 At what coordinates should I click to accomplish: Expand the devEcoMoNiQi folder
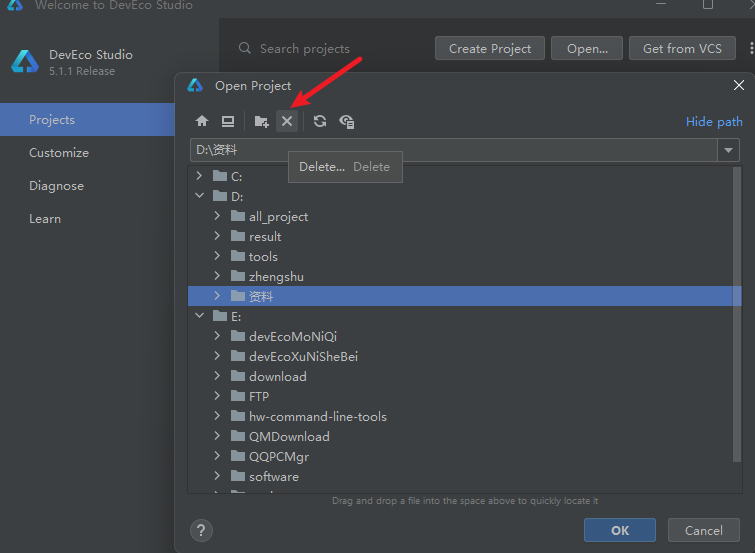[217, 336]
